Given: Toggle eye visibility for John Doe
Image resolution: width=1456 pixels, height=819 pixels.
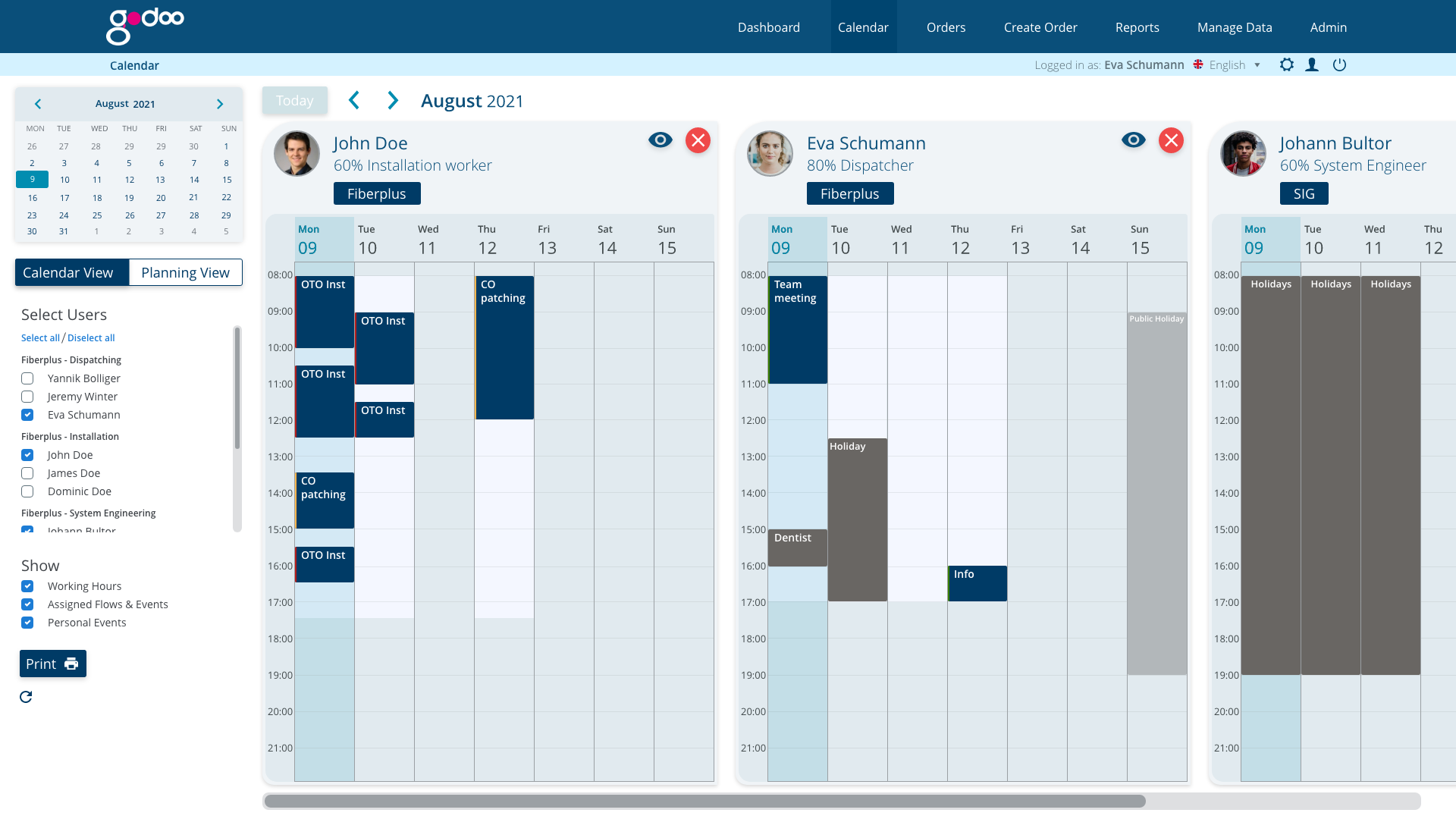Looking at the screenshot, I should click(x=661, y=140).
